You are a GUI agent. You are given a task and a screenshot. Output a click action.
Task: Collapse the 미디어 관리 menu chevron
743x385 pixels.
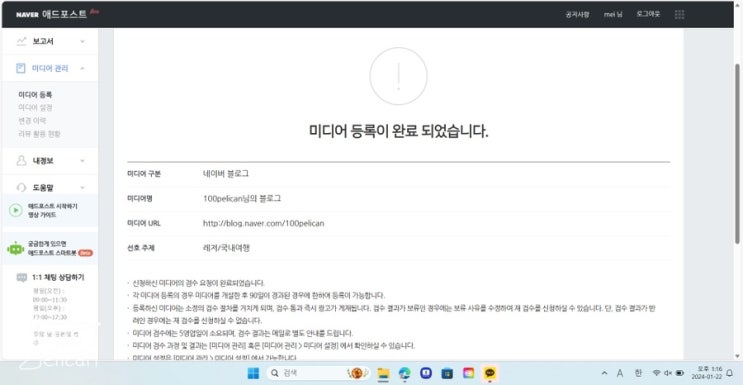tap(82, 68)
